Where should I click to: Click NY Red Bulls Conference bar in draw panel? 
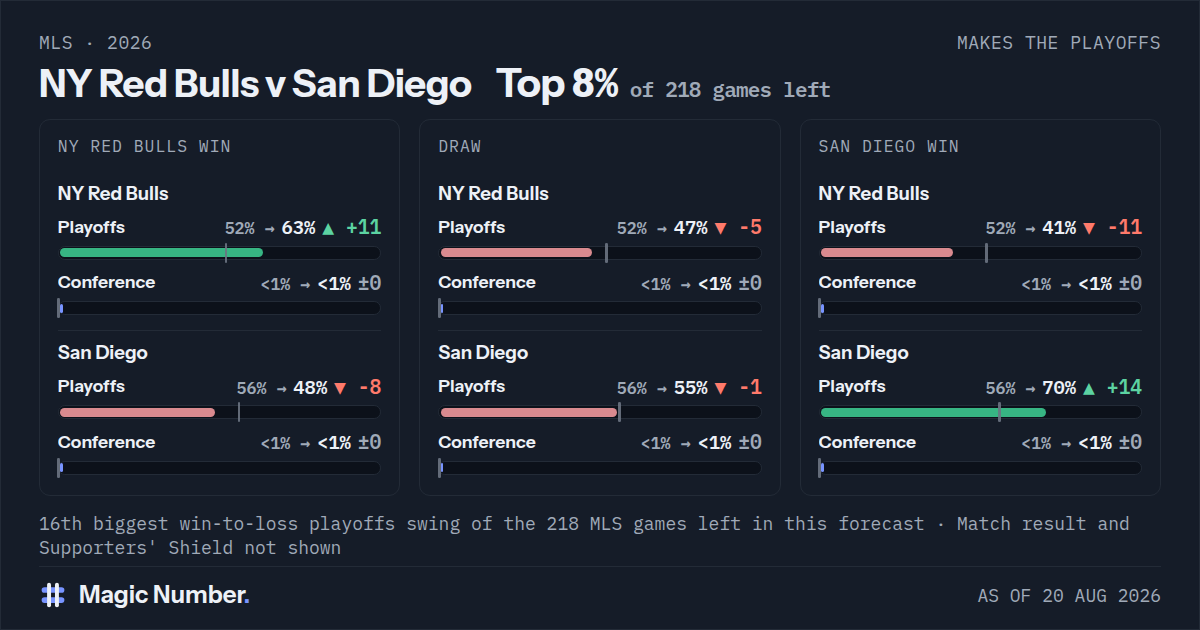(600, 308)
